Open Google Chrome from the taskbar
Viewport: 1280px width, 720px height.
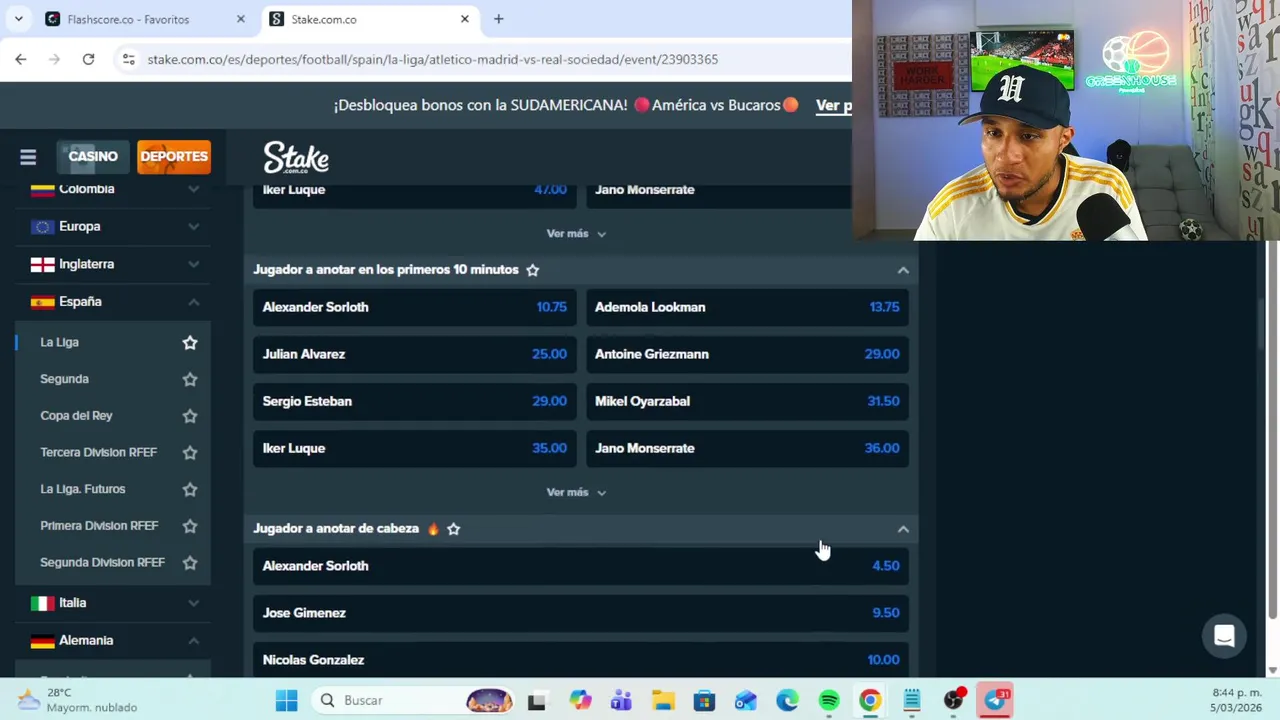coord(870,700)
